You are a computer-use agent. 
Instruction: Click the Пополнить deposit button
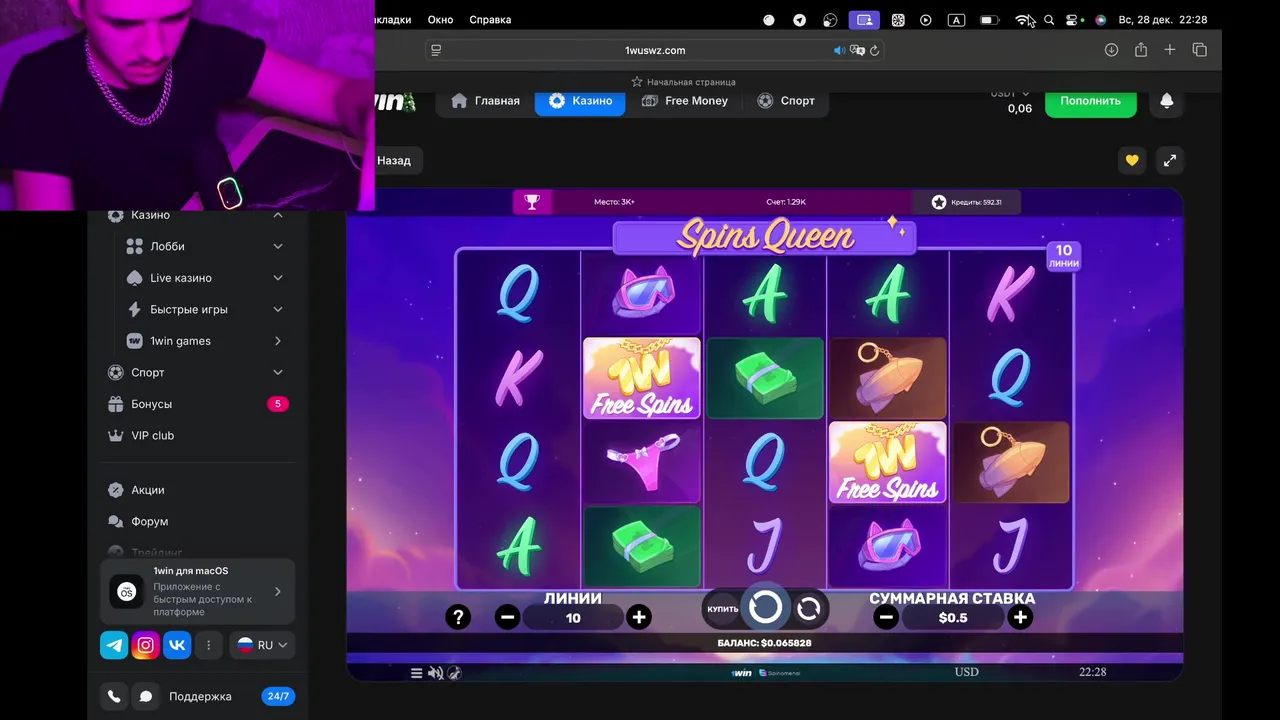[1091, 101]
